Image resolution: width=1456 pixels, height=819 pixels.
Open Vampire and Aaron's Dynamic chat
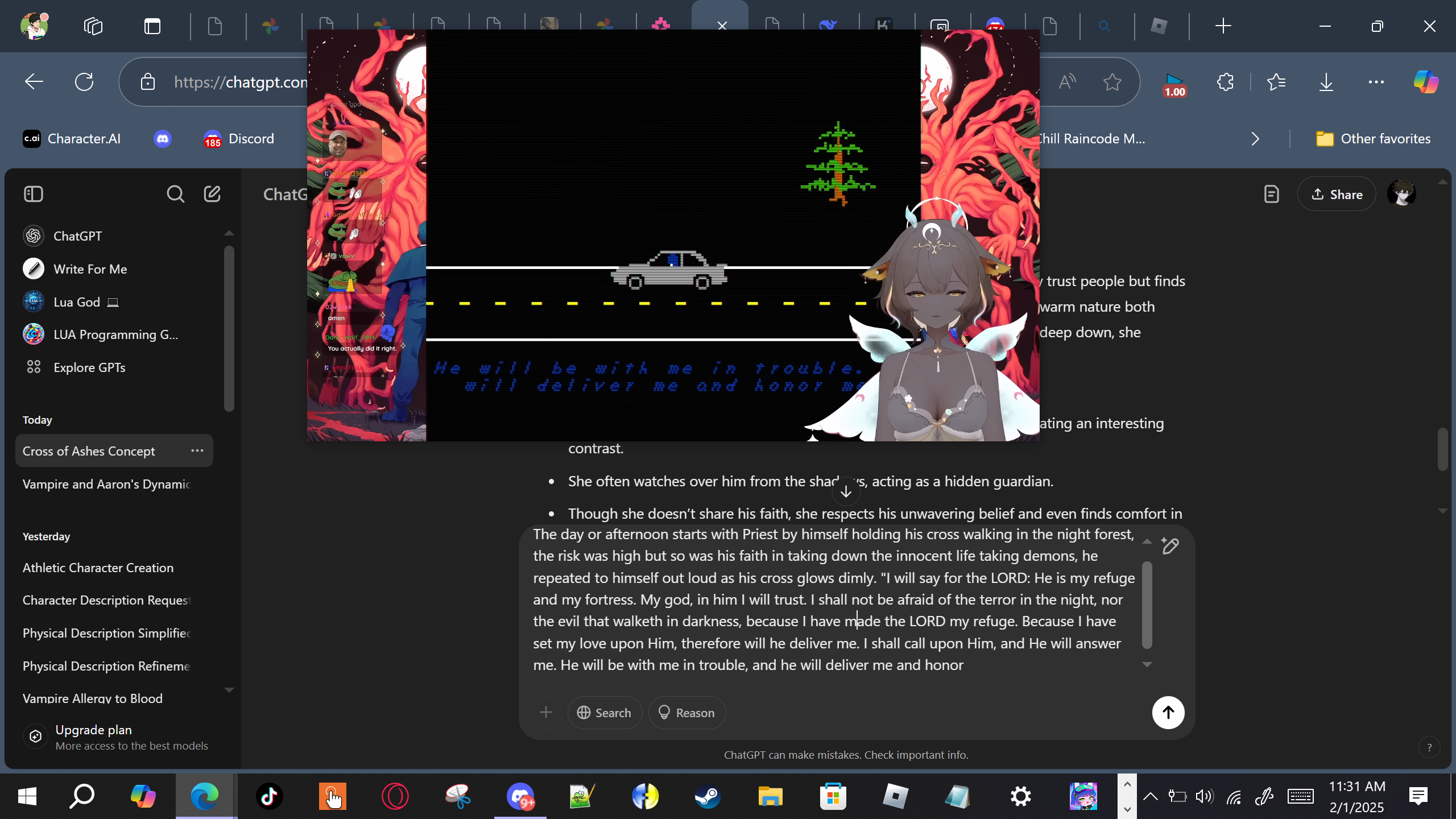106,484
